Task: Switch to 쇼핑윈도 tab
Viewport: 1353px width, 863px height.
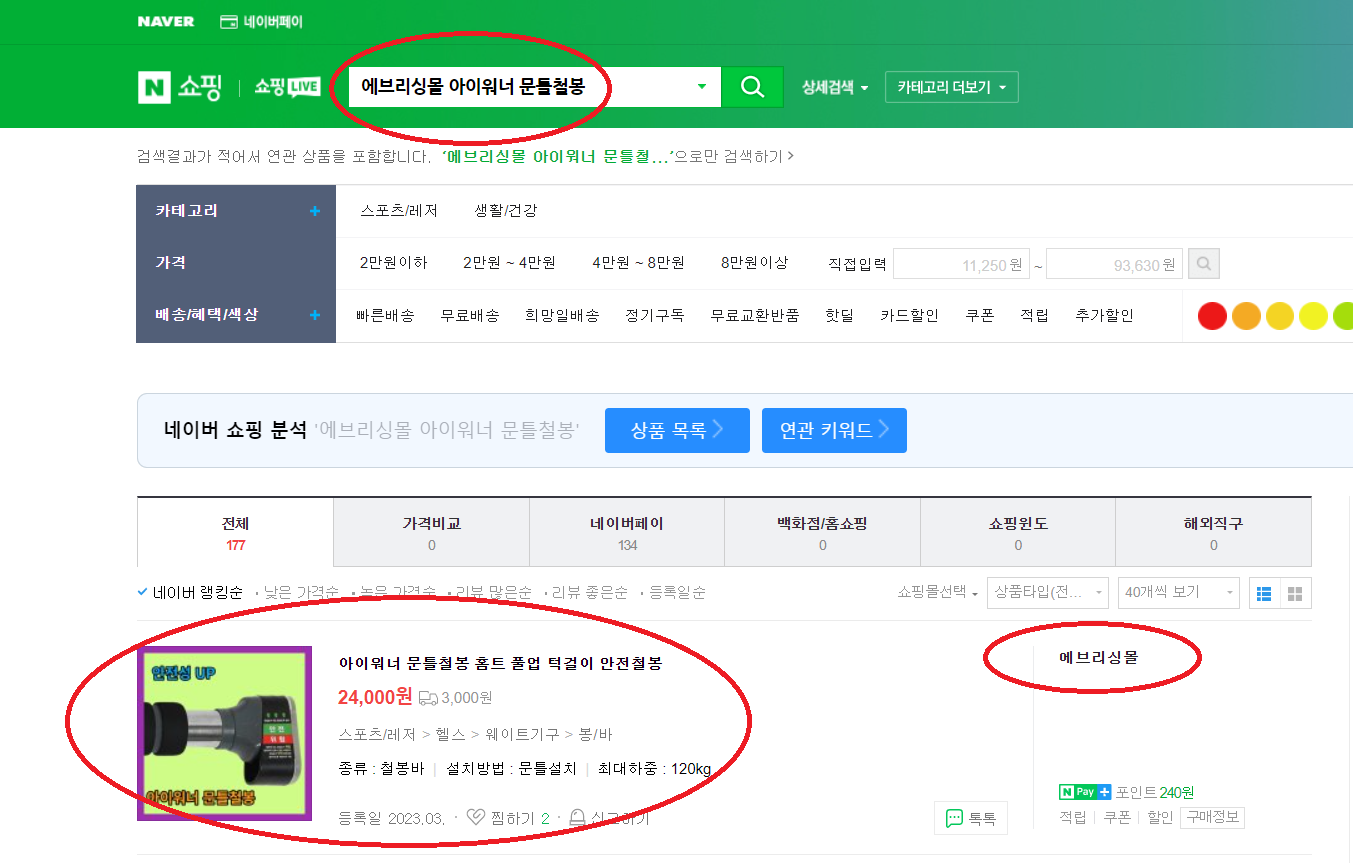Action: click(x=1018, y=533)
